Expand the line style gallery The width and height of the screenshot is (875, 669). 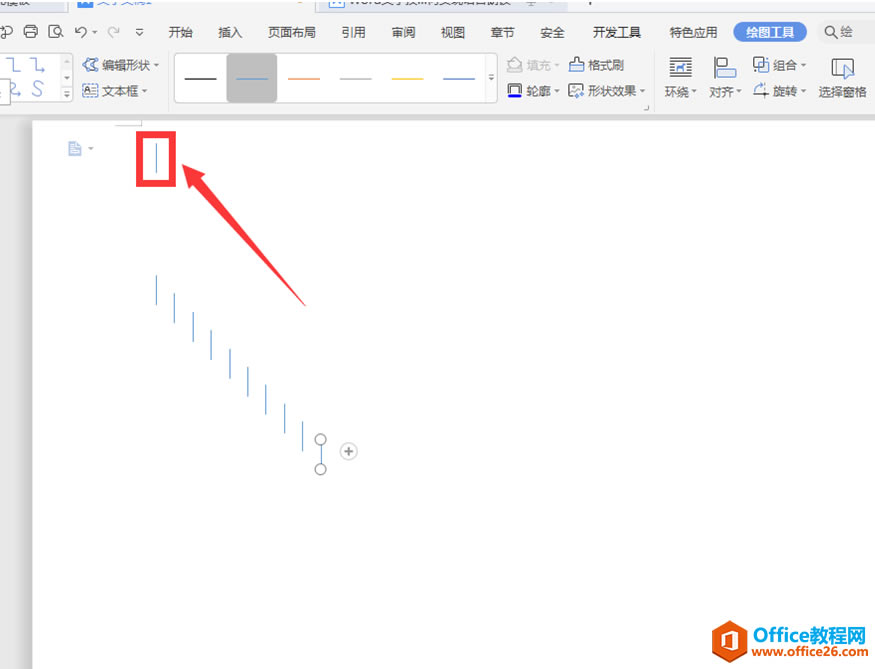point(491,78)
